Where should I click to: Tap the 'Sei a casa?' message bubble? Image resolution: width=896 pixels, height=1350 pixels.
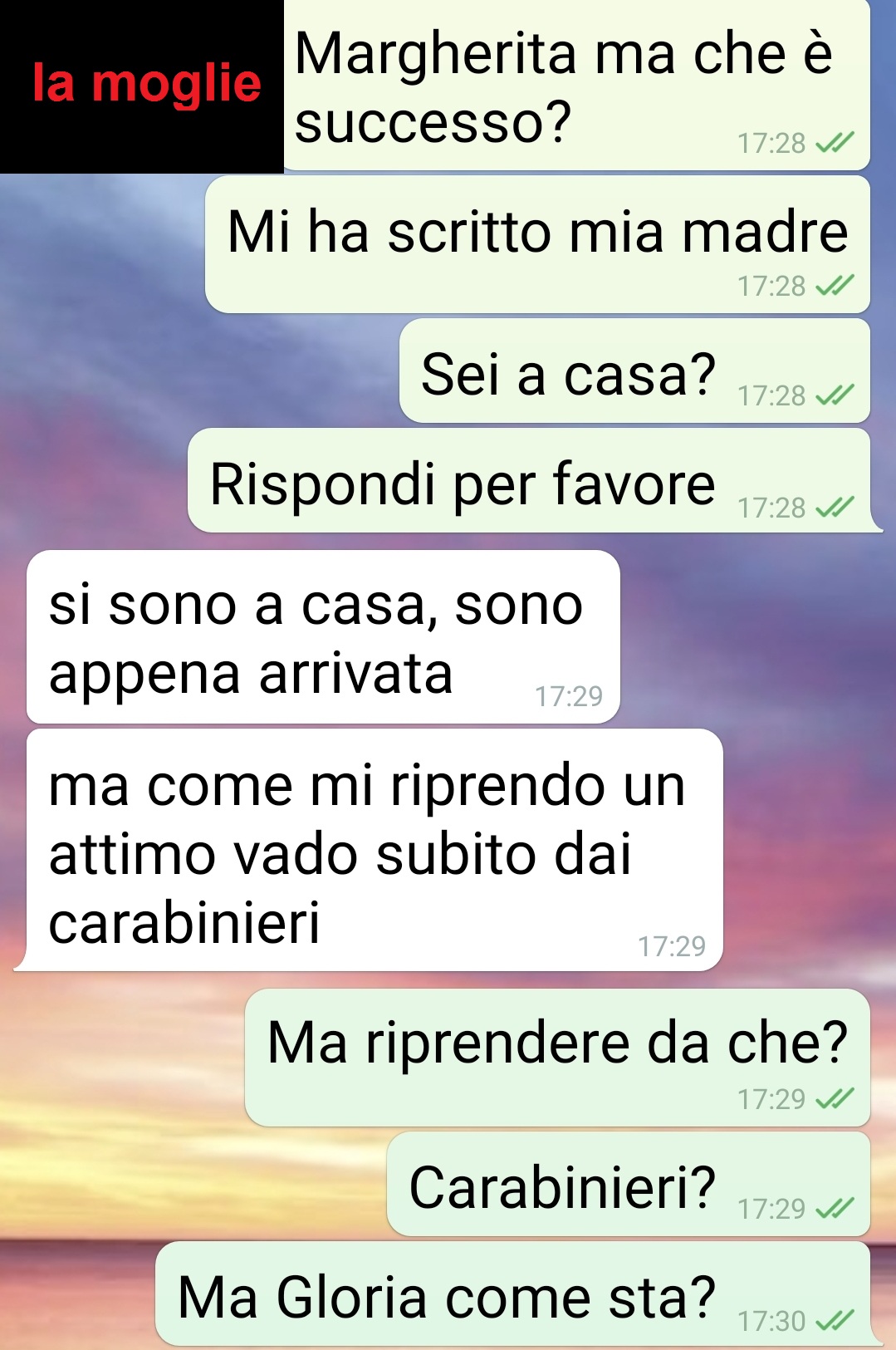[634, 371]
